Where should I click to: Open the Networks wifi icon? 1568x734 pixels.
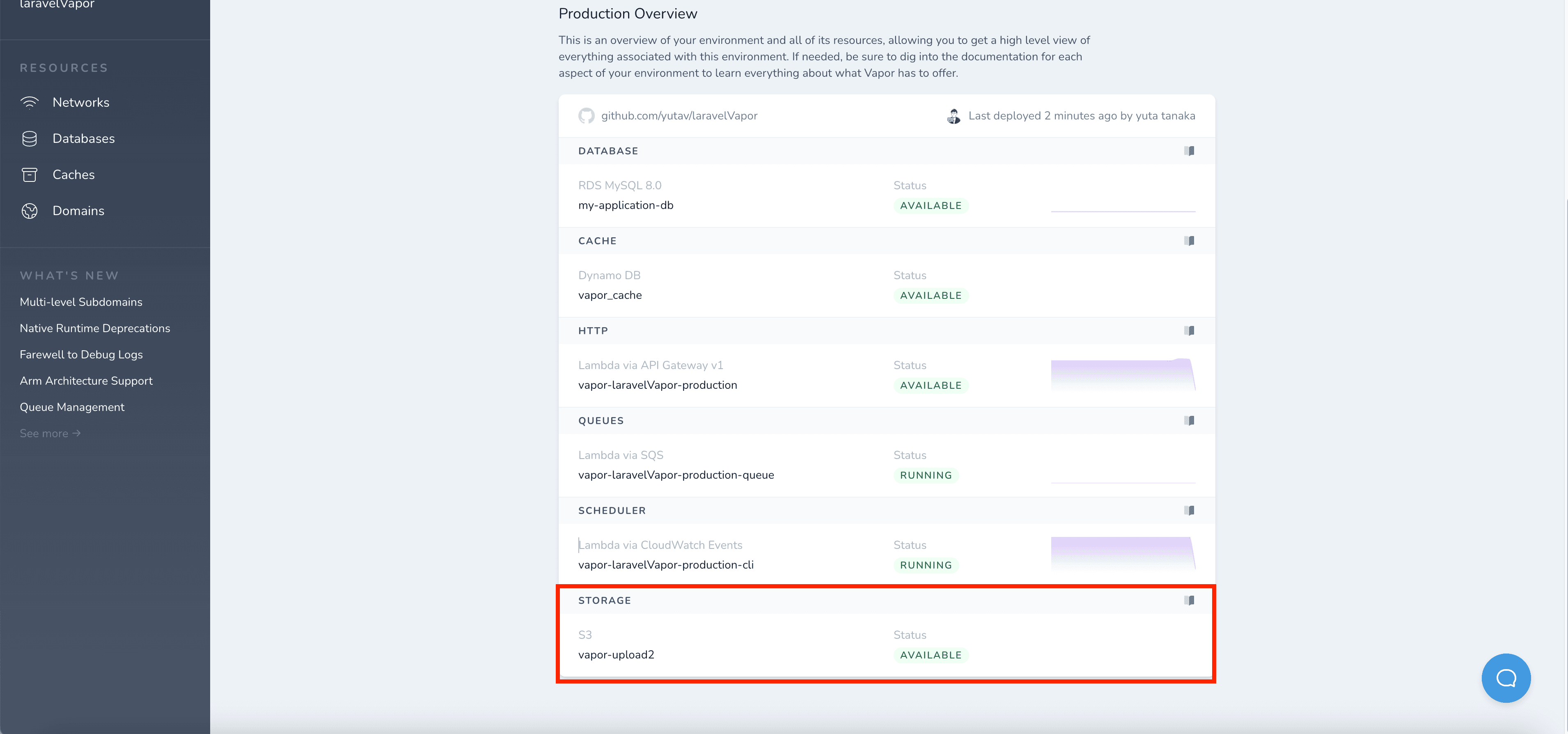click(29, 102)
